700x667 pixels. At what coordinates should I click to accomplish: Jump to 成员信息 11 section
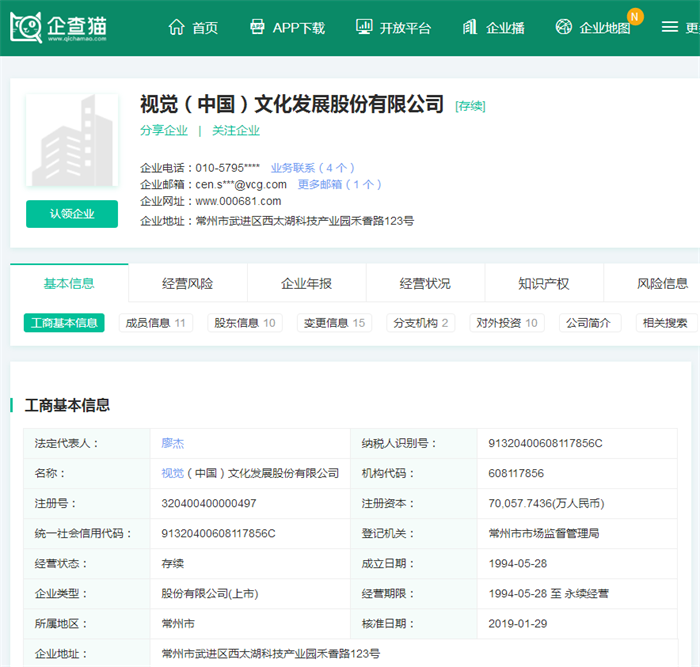pos(156,323)
